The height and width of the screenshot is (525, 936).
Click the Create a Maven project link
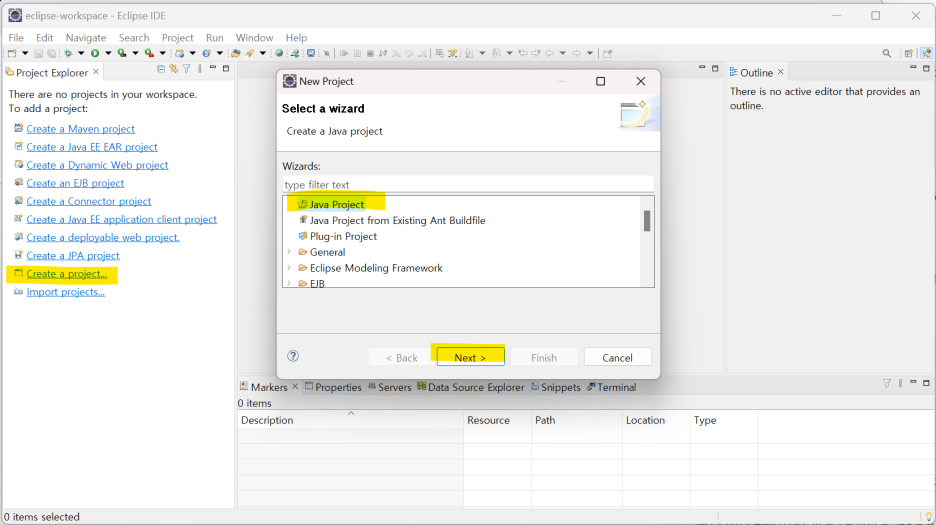point(81,129)
